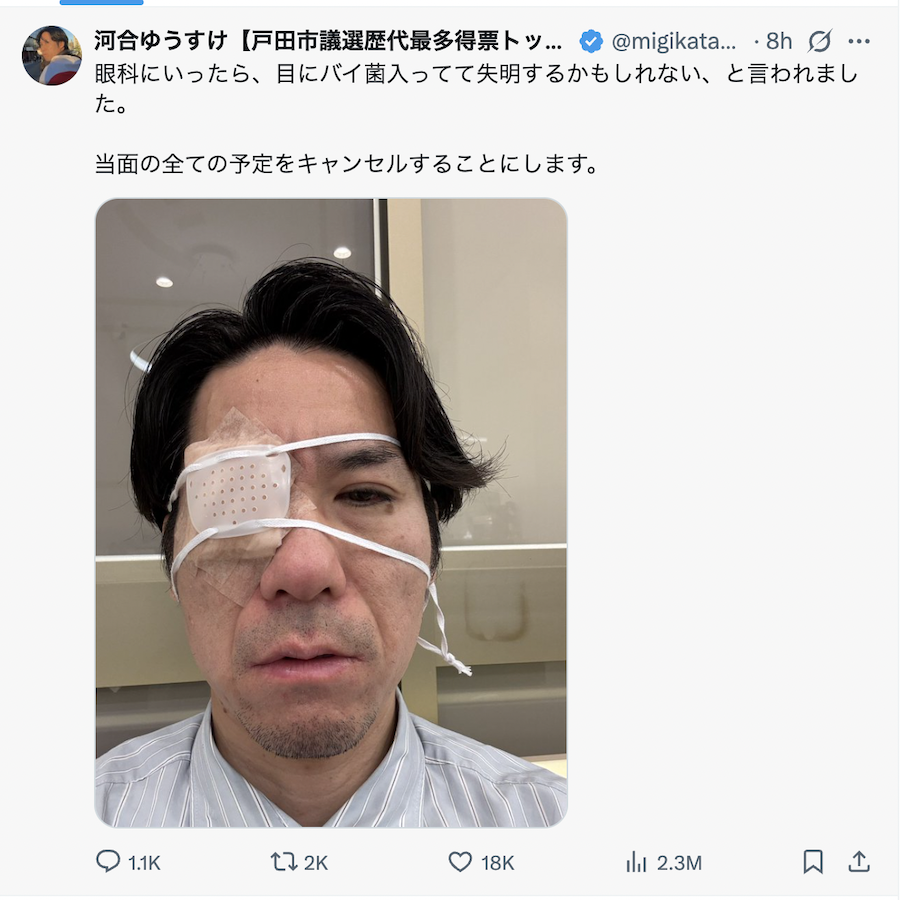The image size is (900, 900).
Task: Click the line 当面の全ての予定をキャンセル
Action: [347, 164]
